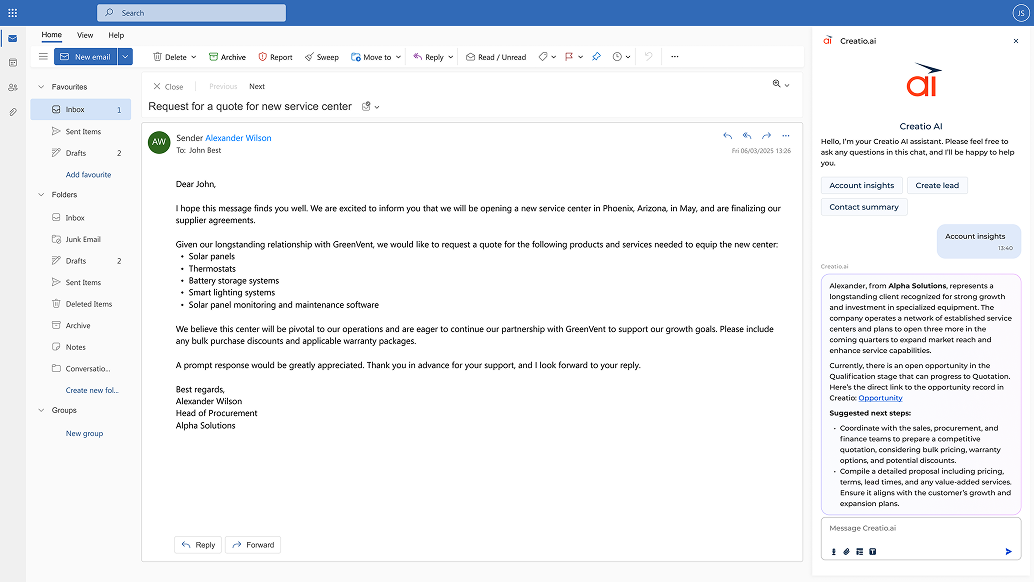Click the send arrow in Creatio chat
This screenshot has width=1034, height=582.
(x=1008, y=551)
